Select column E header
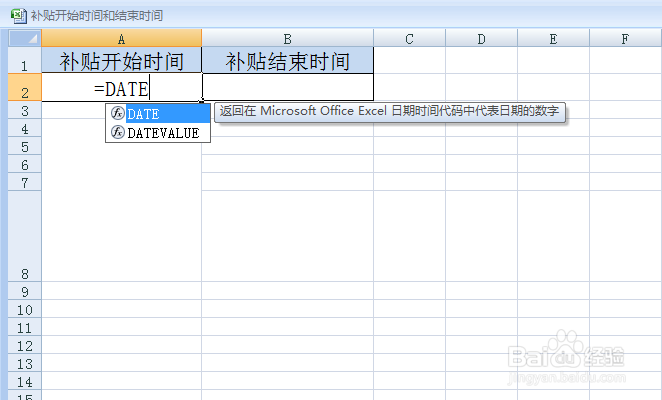This screenshot has height=400, width=662. point(553,38)
